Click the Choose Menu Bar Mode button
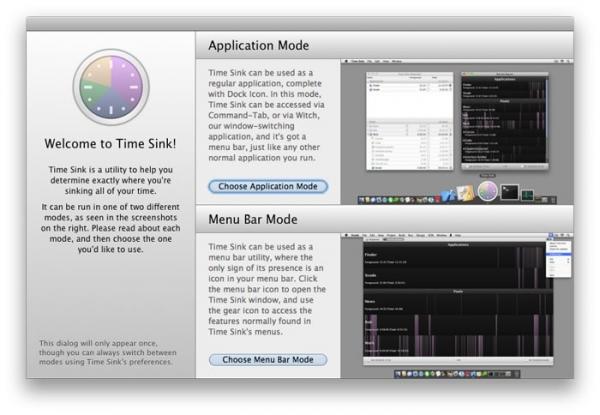Screen dimensions: 600x415 [268, 360]
